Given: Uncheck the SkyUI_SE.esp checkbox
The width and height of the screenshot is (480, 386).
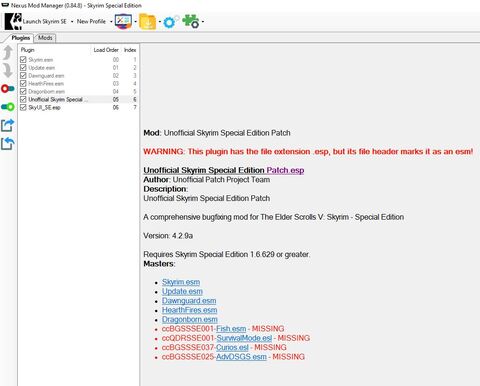Looking at the screenshot, I should pos(23,107).
